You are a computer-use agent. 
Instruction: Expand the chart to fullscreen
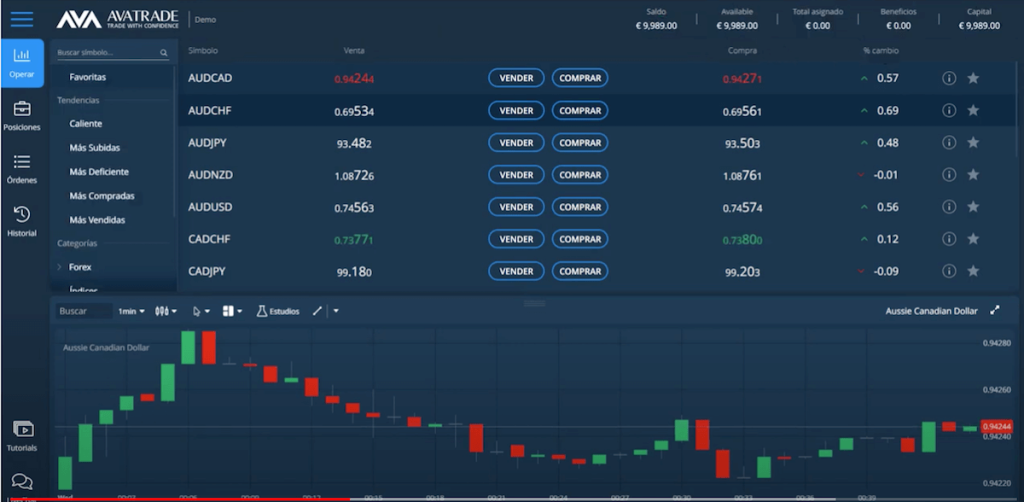995,311
